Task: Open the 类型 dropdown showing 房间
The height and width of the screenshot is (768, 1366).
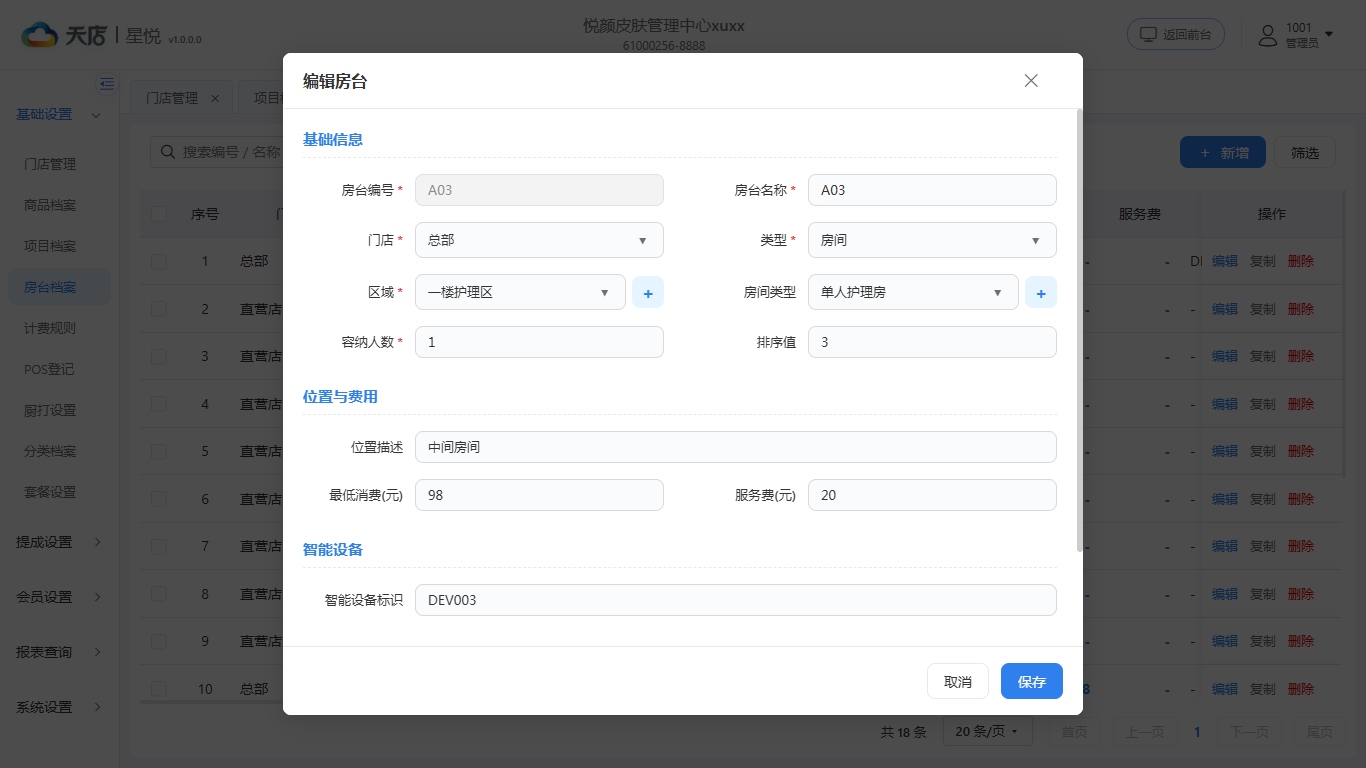Action: (932, 240)
